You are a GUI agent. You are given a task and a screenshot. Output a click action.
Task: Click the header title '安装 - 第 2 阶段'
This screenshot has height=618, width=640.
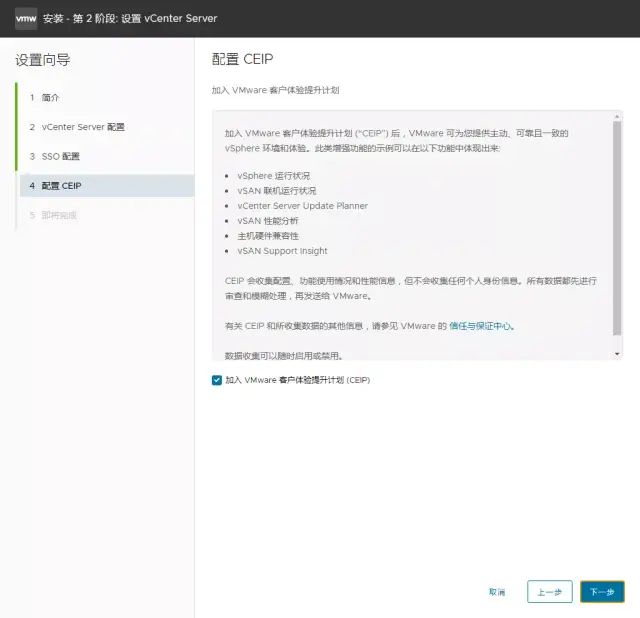pos(130,18)
